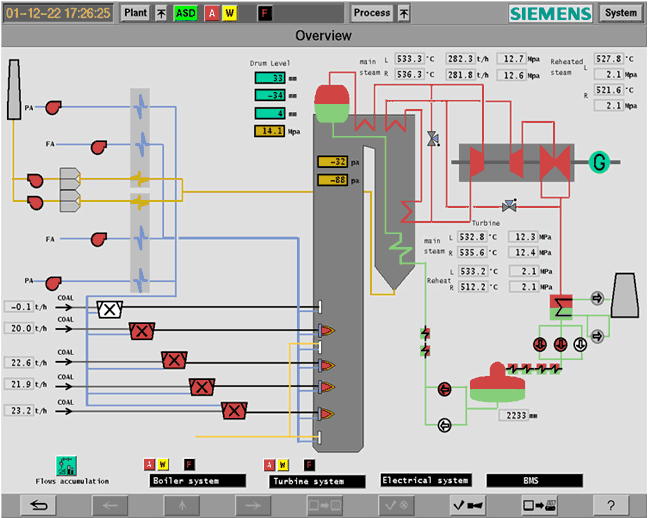Viewport: 648px width, 518px height.
Task: Open the System menu
Action: point(620,13)
